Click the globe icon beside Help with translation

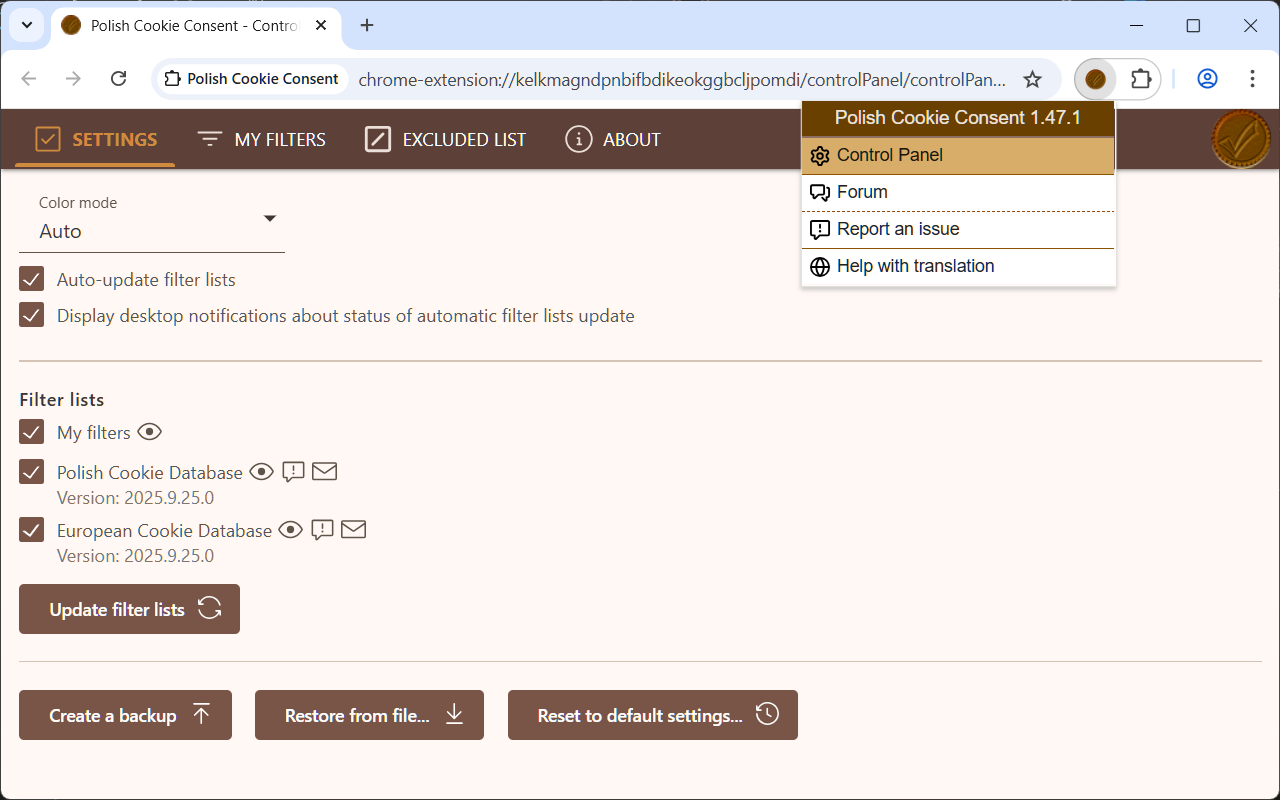pos(820,267)
